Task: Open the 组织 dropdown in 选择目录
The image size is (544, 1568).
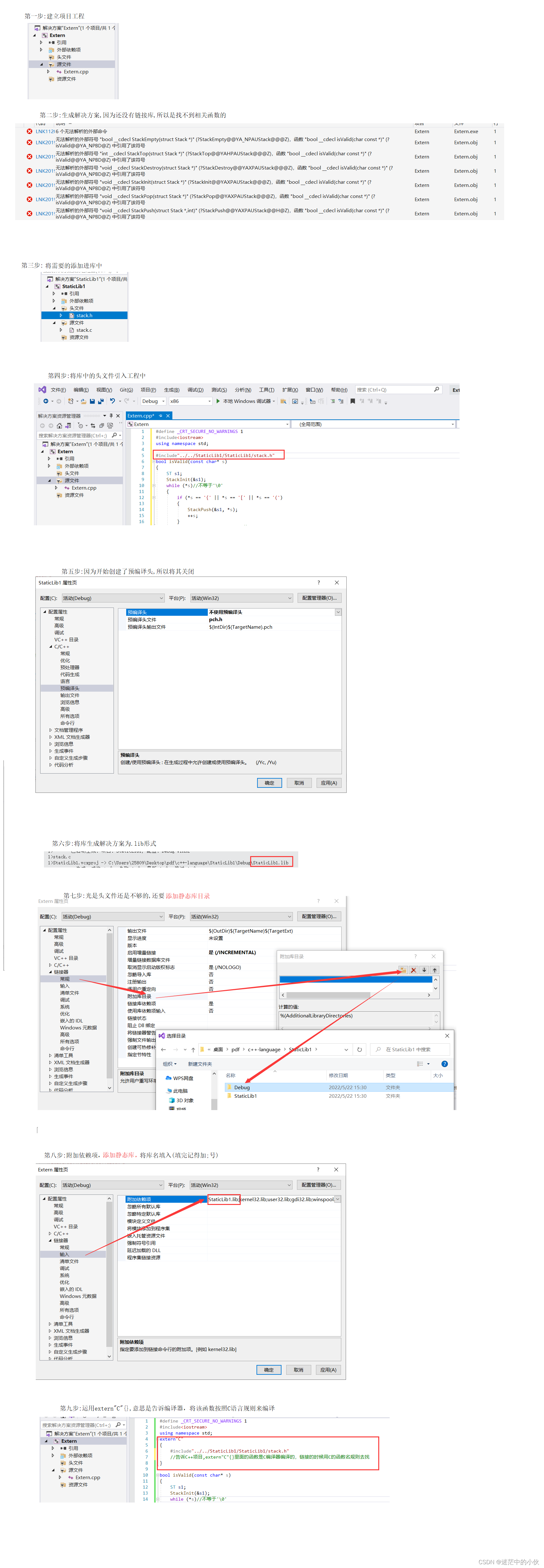Action: 170,1064
